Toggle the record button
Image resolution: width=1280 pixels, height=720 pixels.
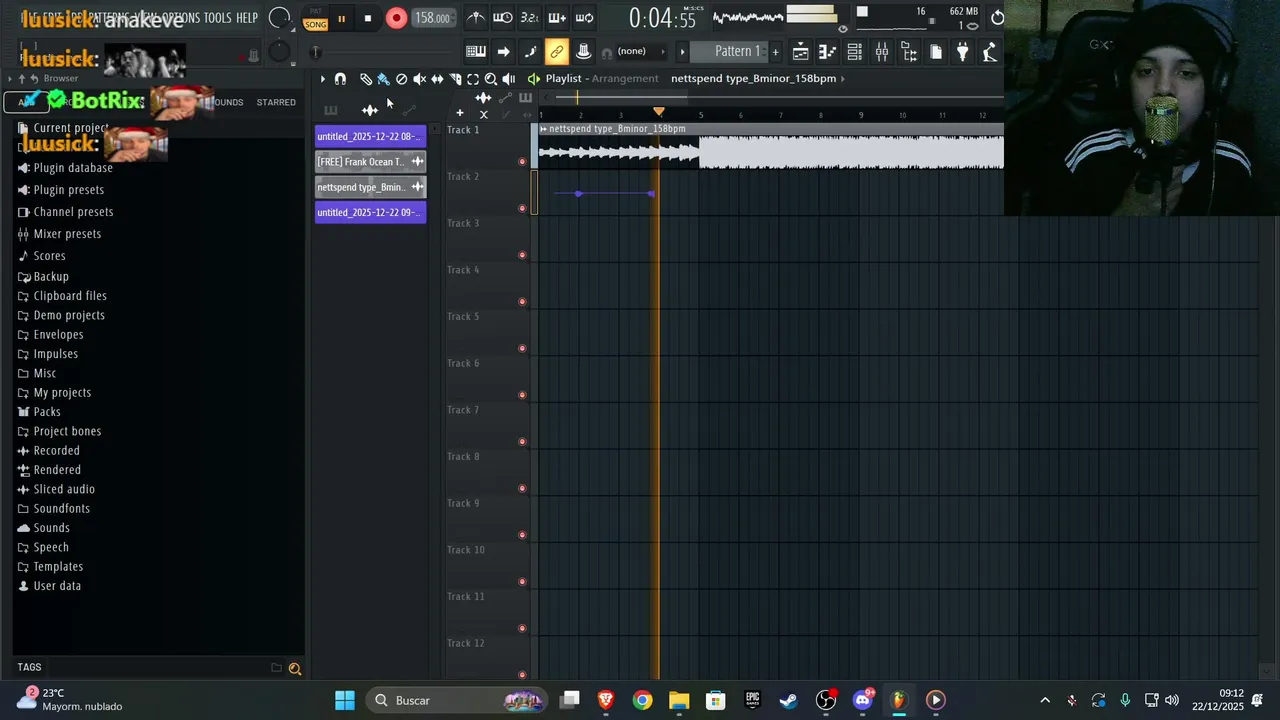(x=396, y=18)
